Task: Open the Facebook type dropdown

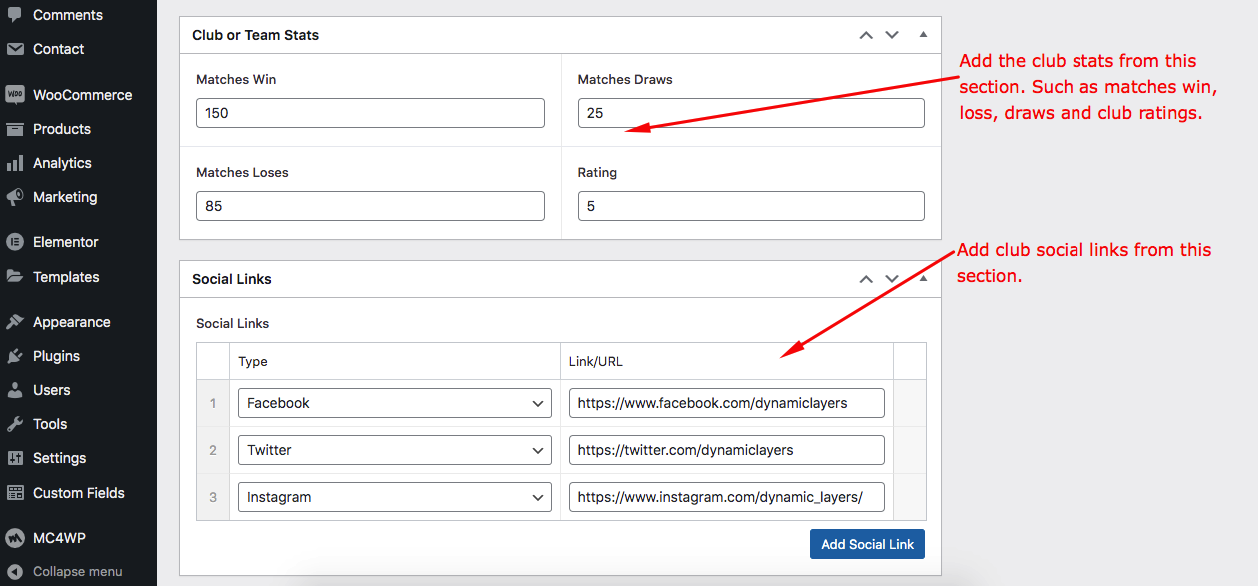Action: [394, 403]
